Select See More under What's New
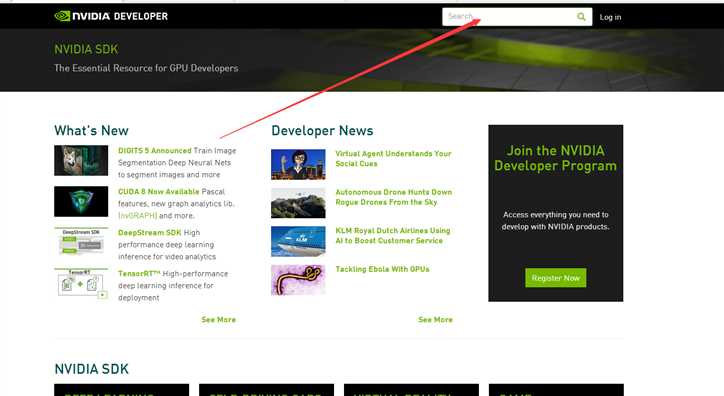Viewport: 724px width, 396px height. point(218,319)
